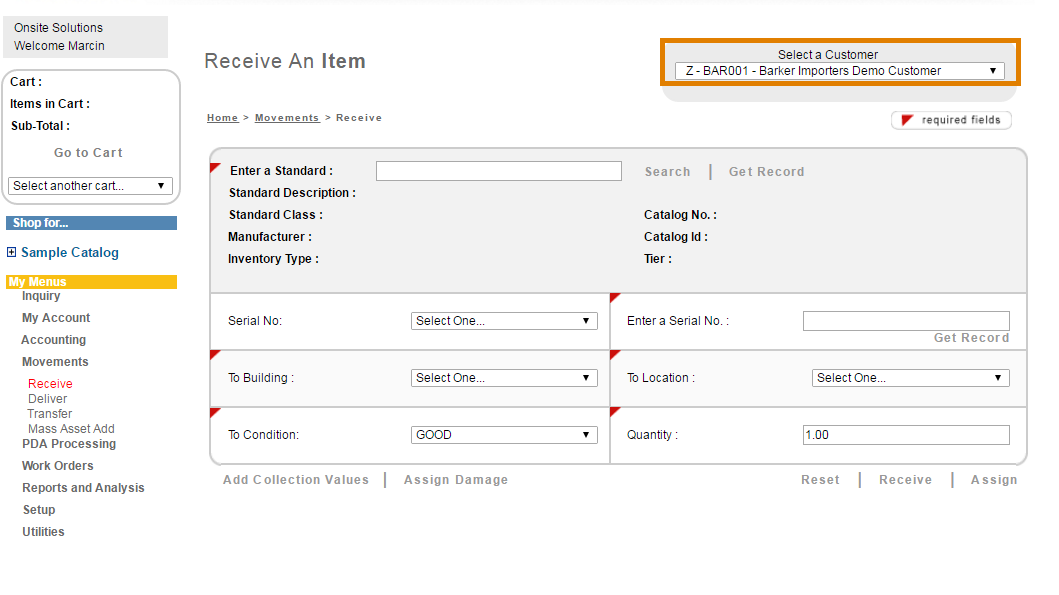Open the Work Orders menu
This screenshot has height=595, width=1059.
tap(58, 466)
